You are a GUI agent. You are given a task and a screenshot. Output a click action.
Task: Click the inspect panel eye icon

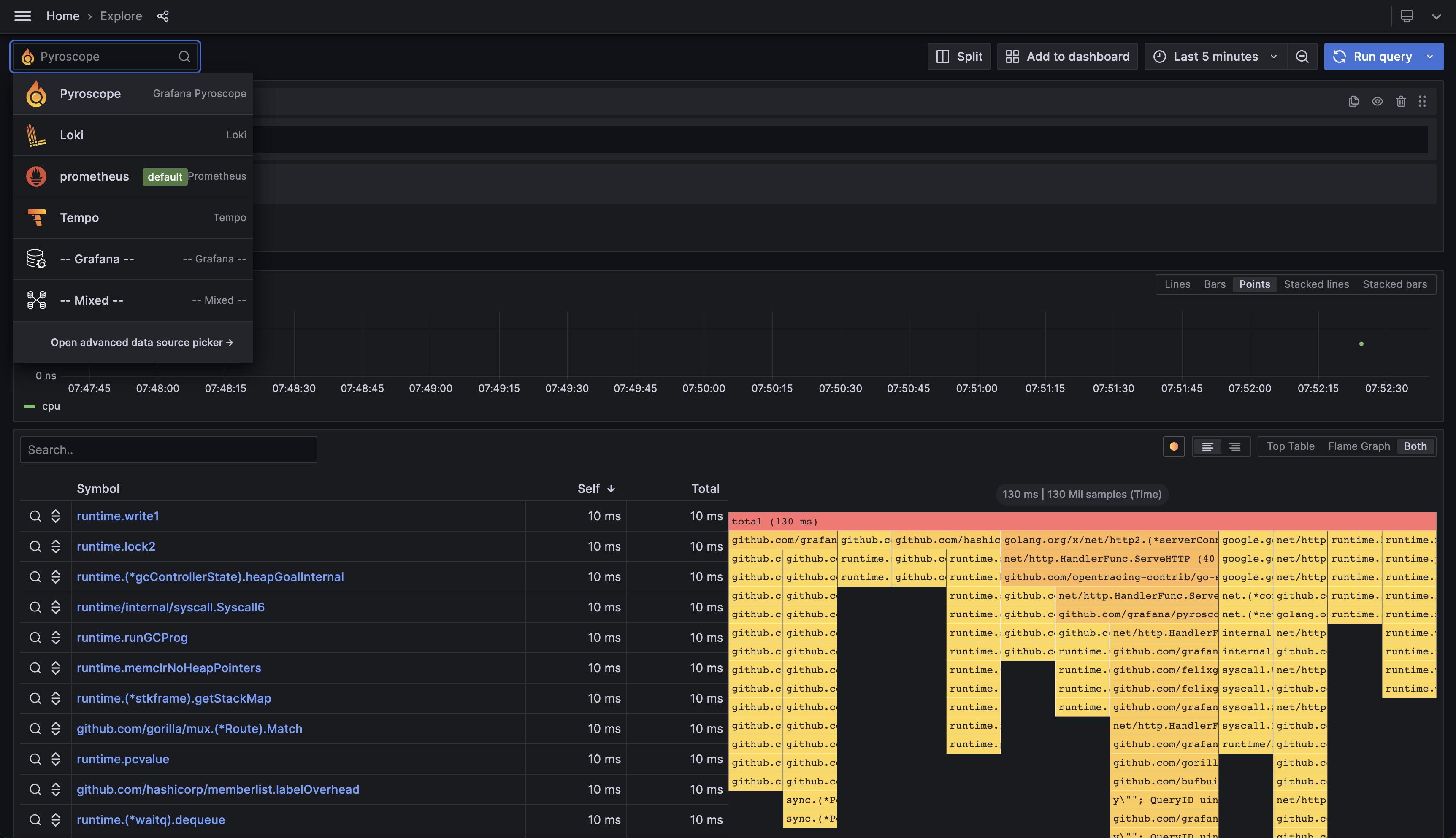1378,101
